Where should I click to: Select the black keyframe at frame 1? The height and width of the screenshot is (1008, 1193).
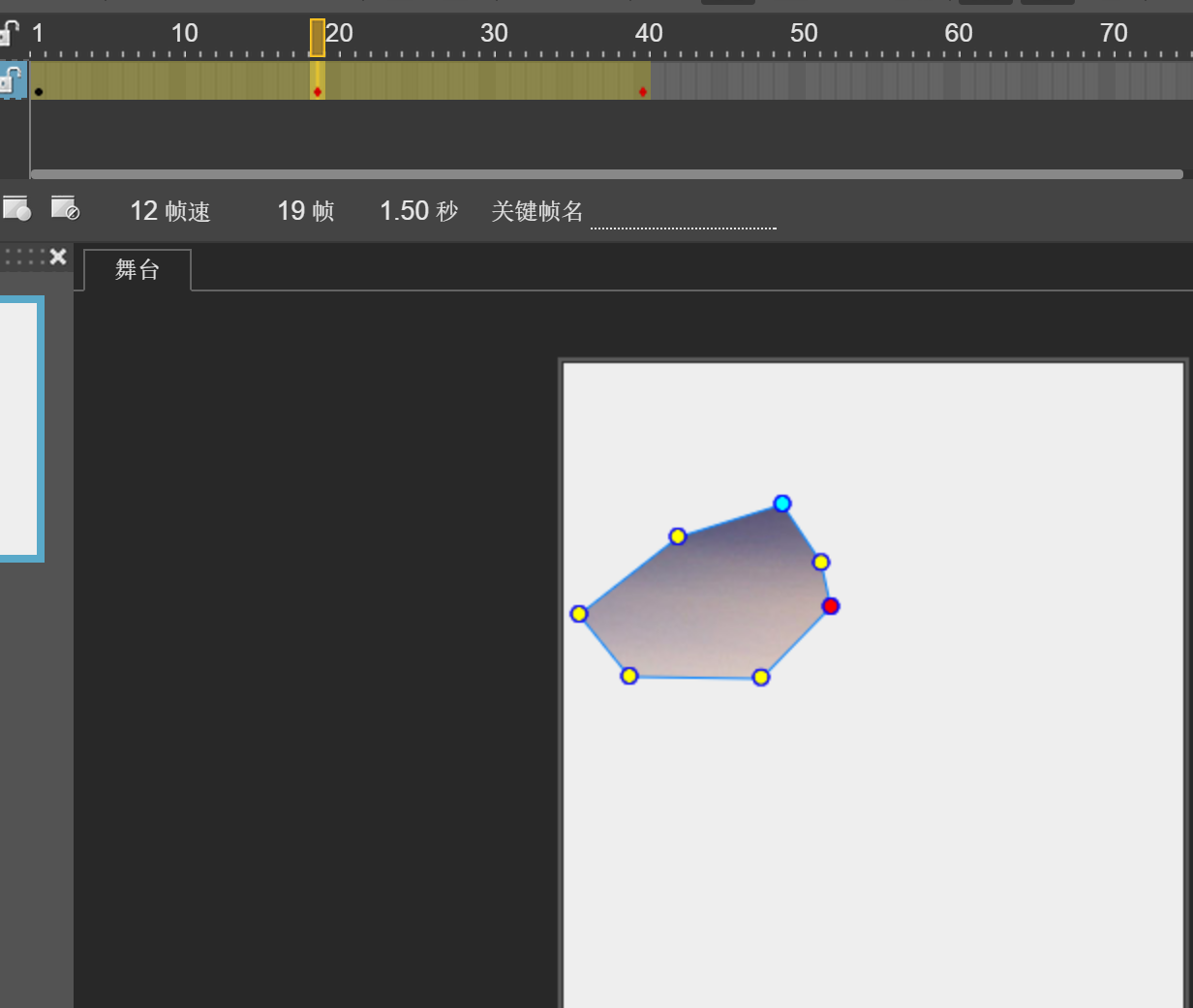(39, 92)
